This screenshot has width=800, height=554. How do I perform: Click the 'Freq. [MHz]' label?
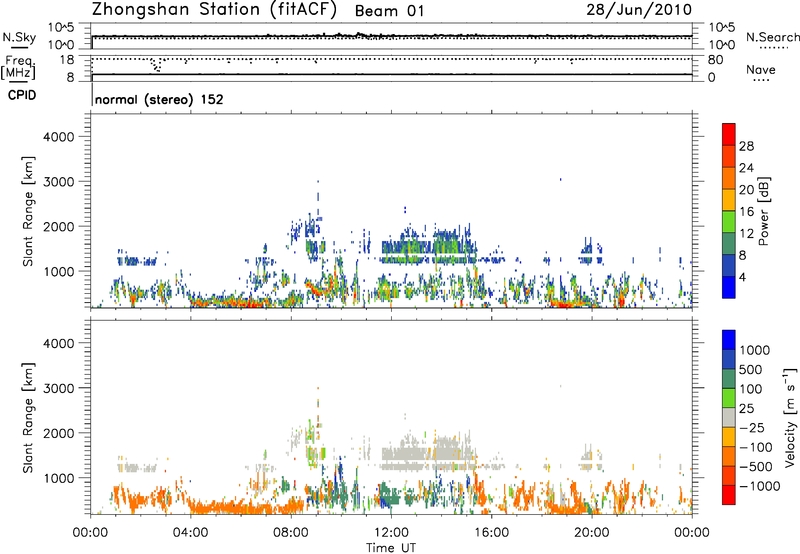(18, 68)
